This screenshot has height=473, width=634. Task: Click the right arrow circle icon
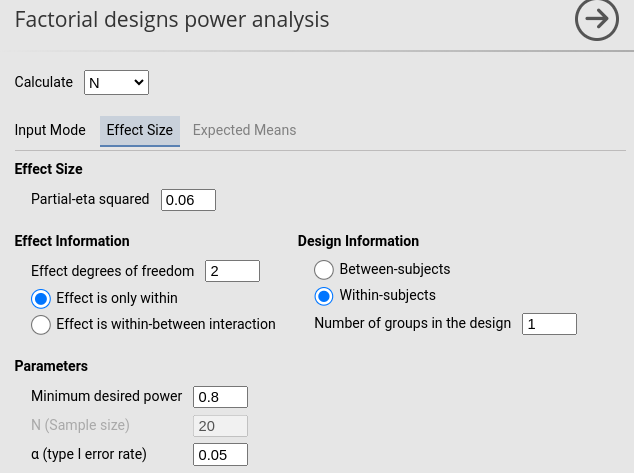tap(597, 20)
